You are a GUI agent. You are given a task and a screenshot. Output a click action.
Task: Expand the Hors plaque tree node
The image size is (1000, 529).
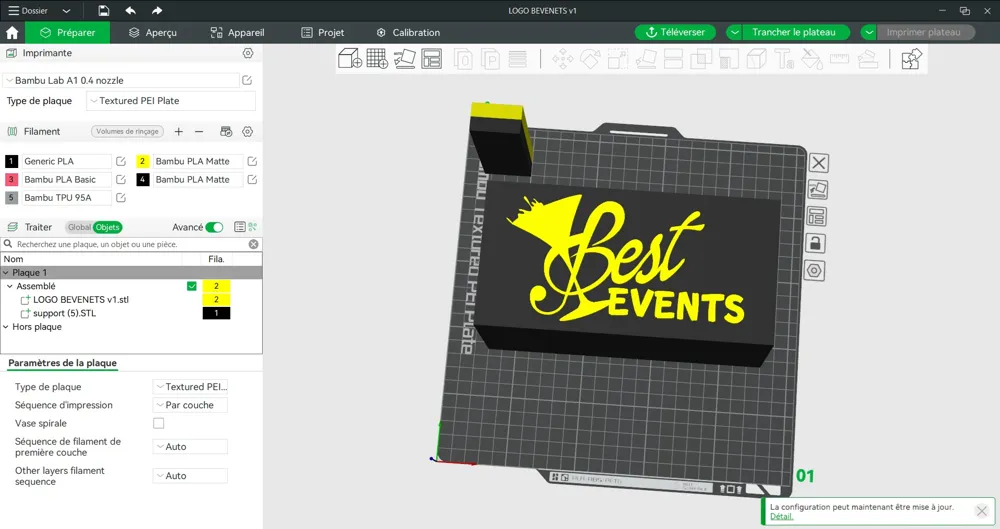pyautogui.click(x=6, y=327)
